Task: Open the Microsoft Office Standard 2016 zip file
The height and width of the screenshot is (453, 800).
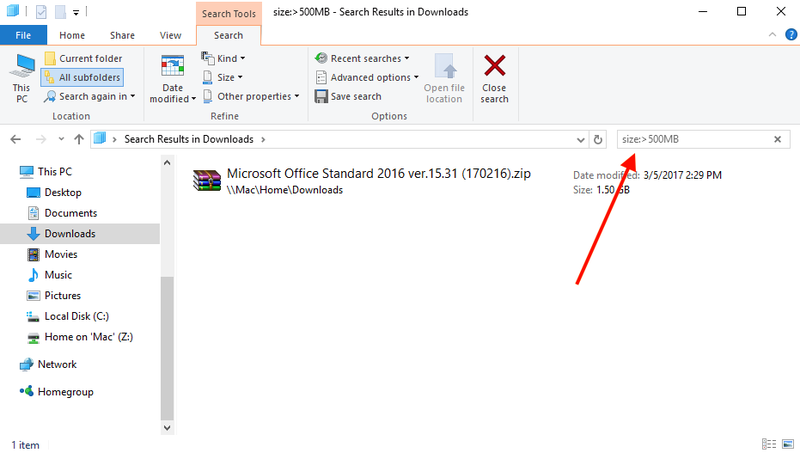Action: click(x=378, y=174)
